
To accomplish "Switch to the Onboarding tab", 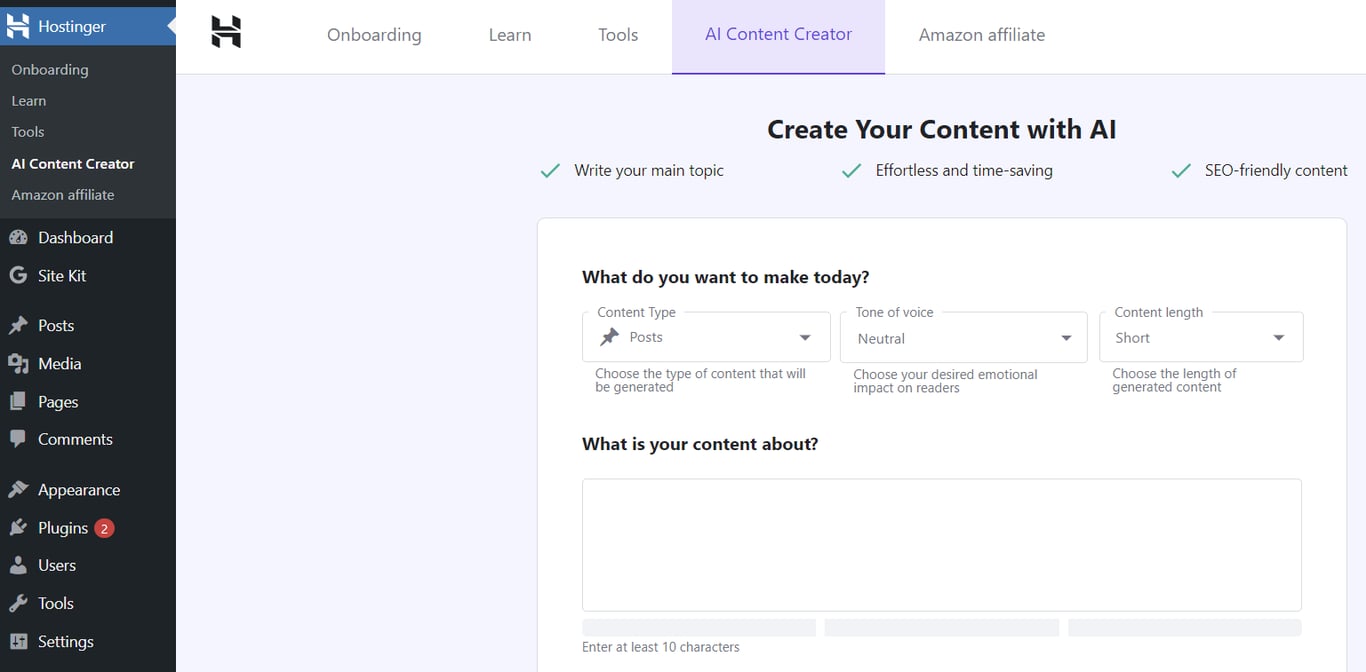I will [374, 34].
